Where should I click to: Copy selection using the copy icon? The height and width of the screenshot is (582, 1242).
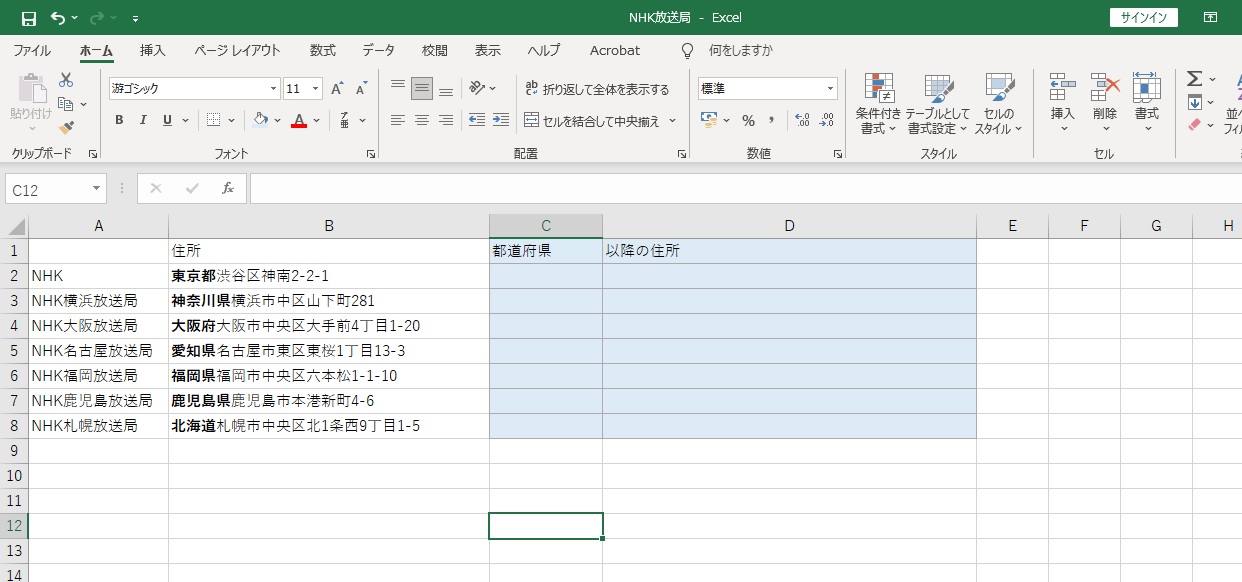tap(66, 104)
